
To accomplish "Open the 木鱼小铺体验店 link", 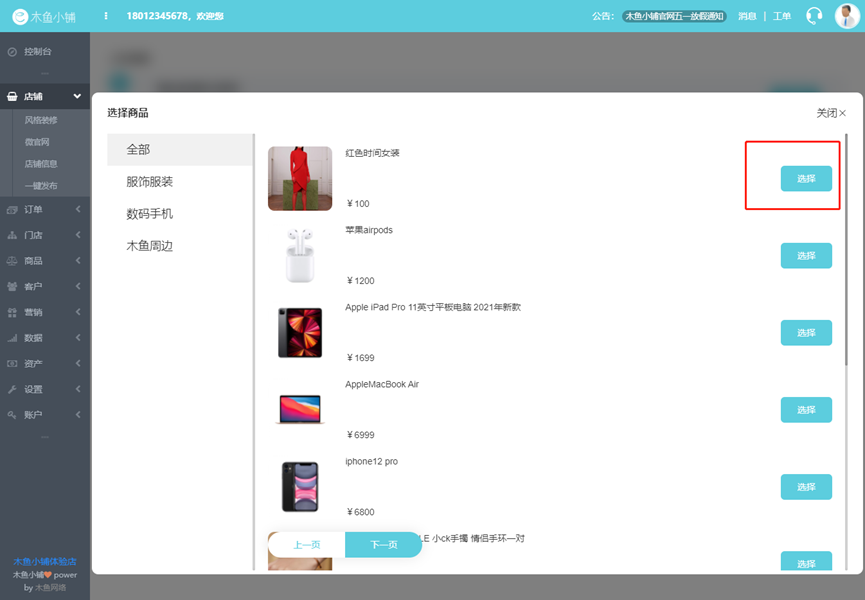I will pos(45,561).
